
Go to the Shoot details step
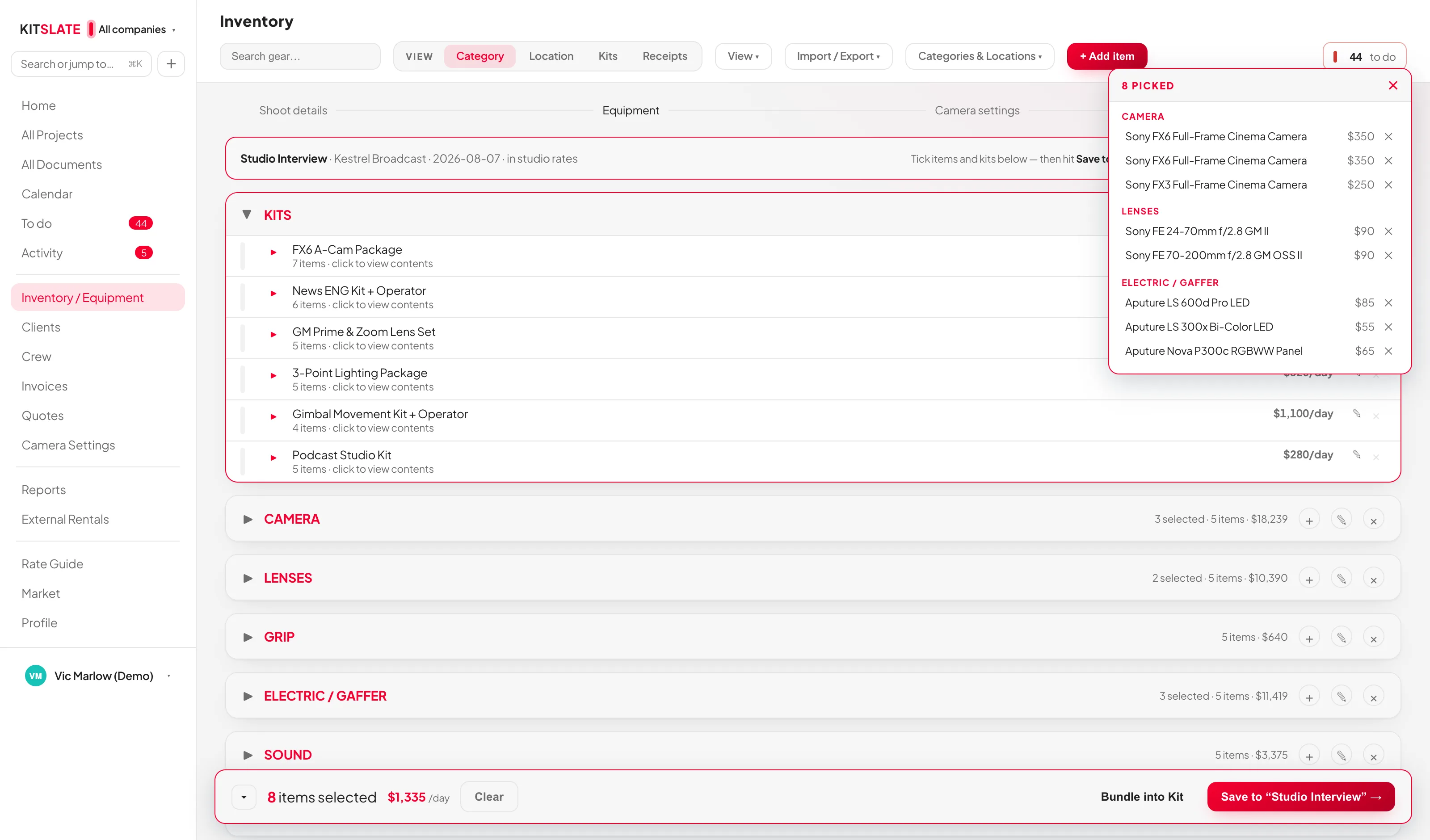(293, 111)
